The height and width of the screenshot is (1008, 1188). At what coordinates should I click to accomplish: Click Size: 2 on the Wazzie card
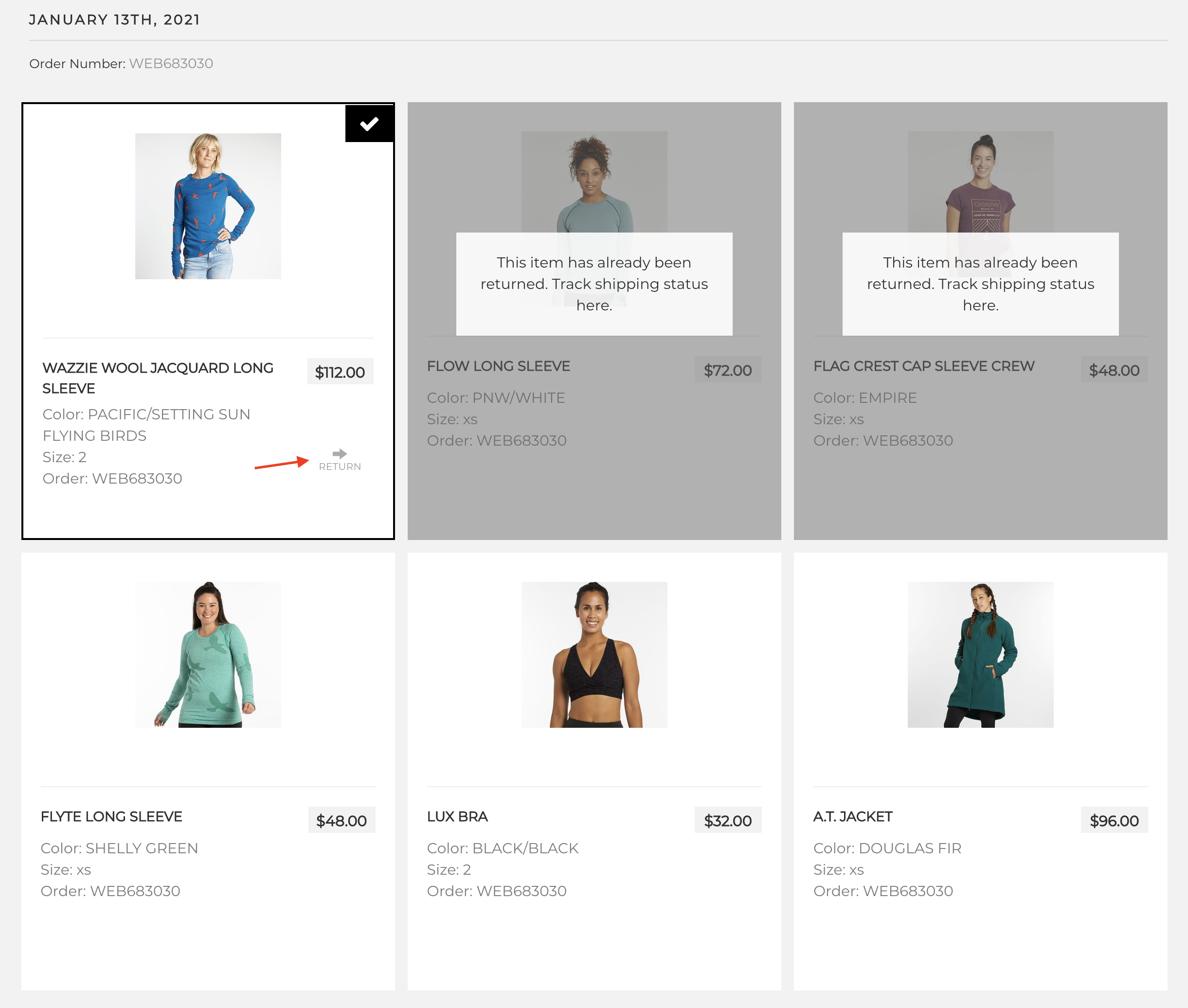pos(65,457)
